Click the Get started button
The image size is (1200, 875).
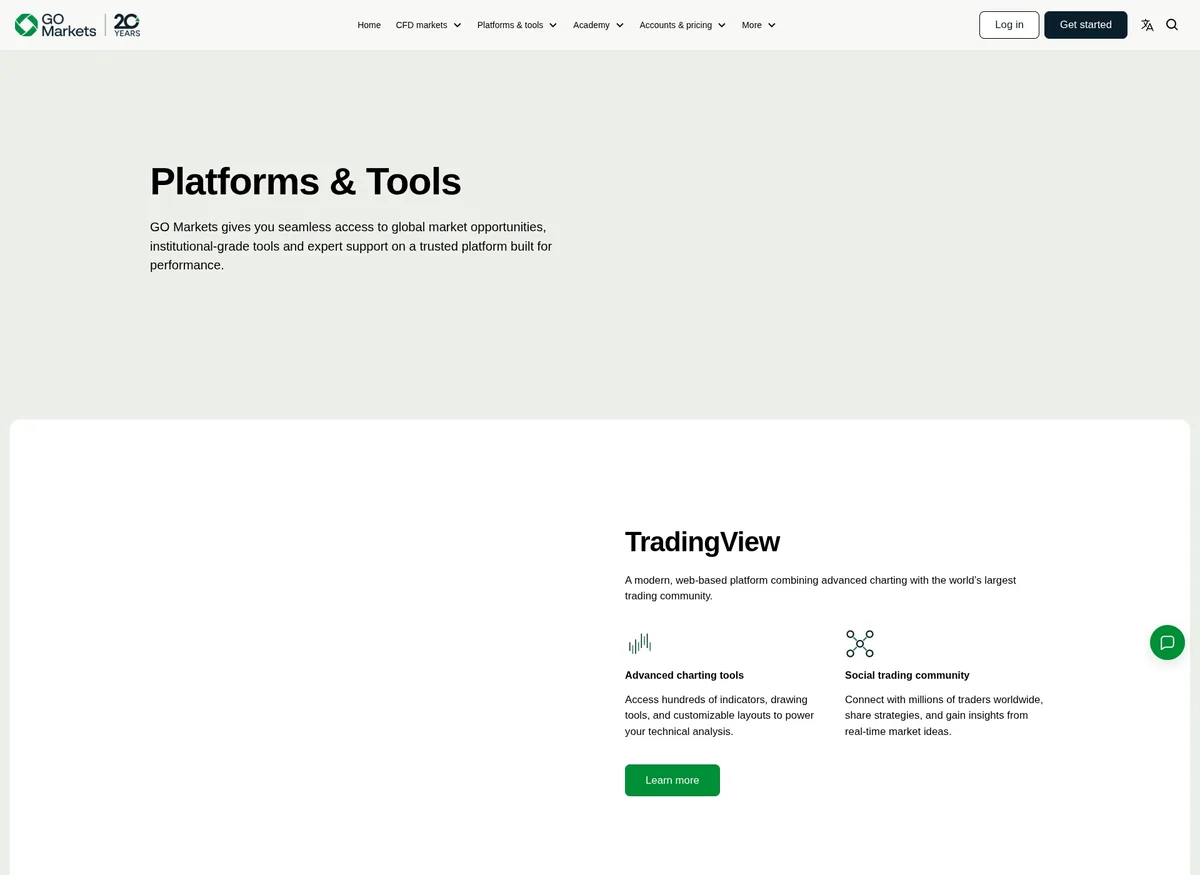tap(1086, 25)
